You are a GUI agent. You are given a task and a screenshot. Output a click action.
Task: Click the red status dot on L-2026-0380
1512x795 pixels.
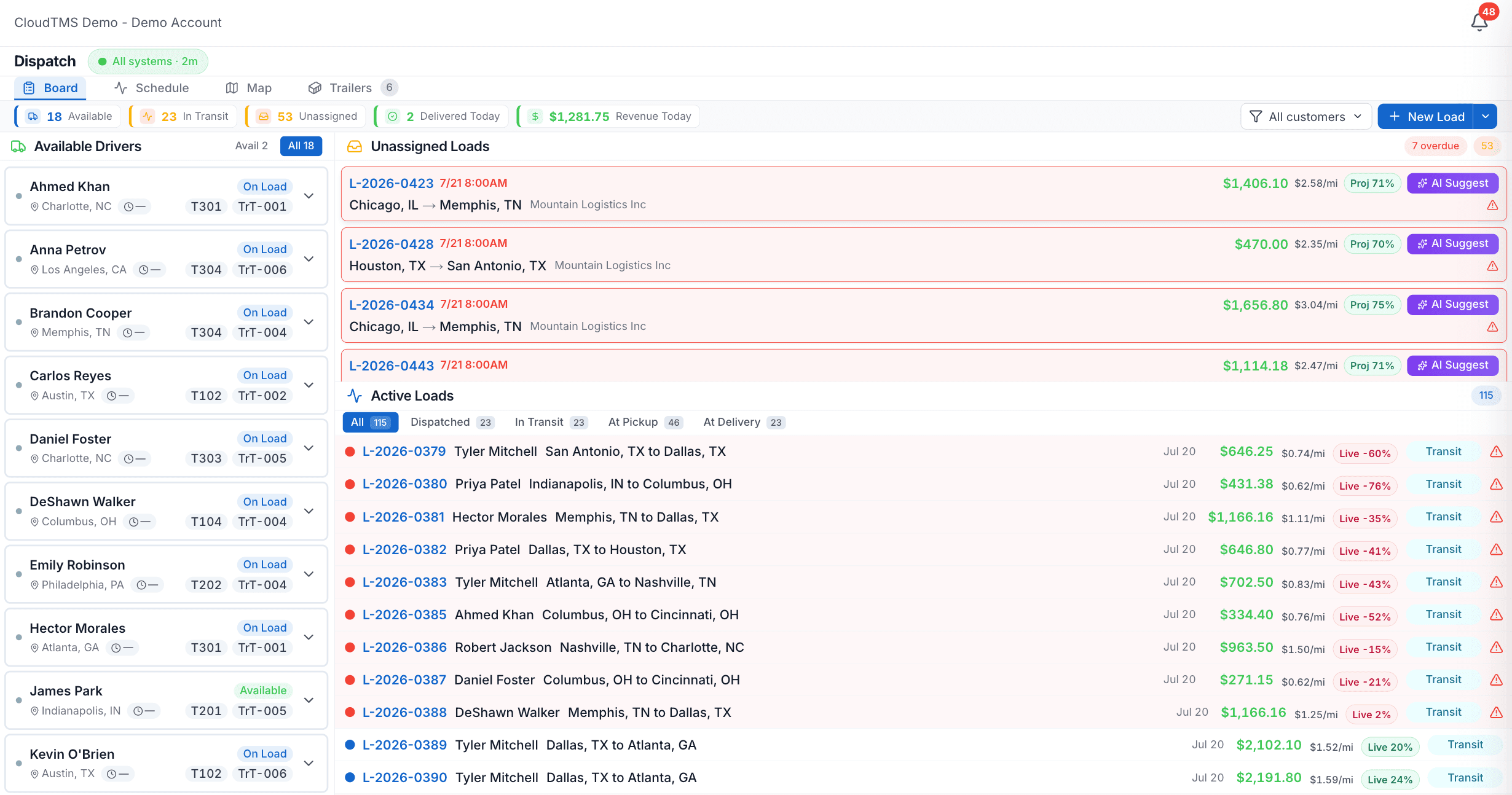pos(350,484)
